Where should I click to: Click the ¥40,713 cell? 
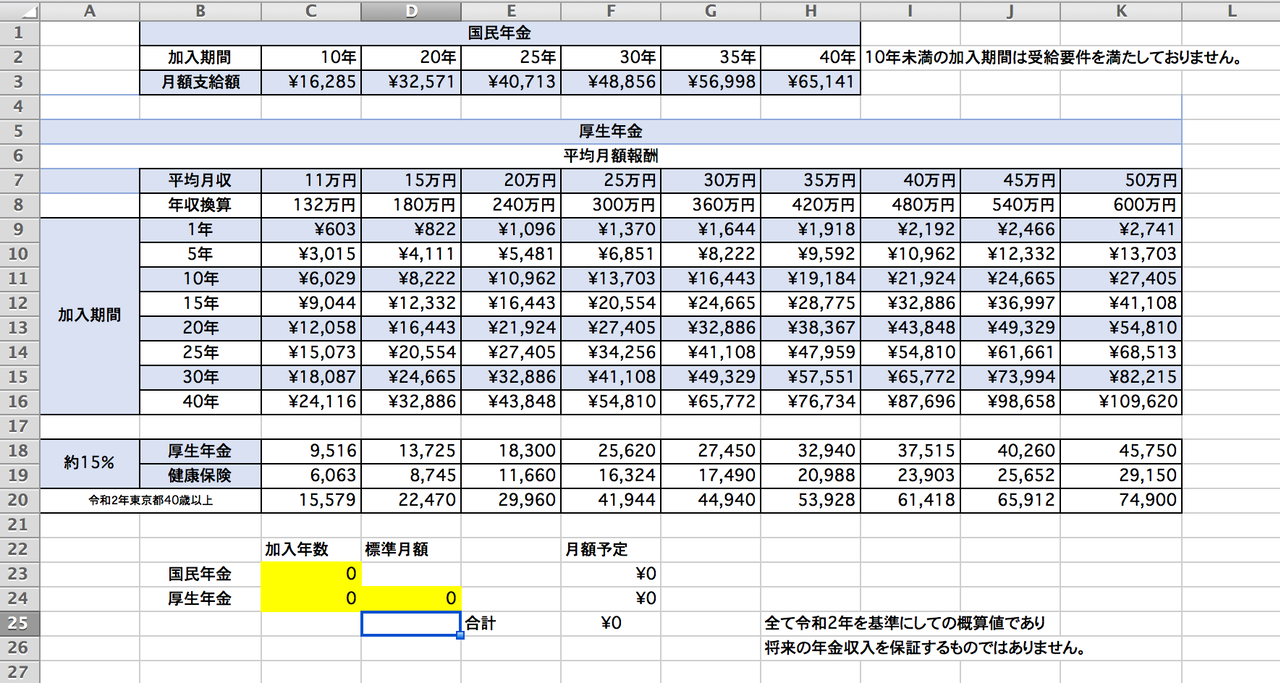click(511, 82)
